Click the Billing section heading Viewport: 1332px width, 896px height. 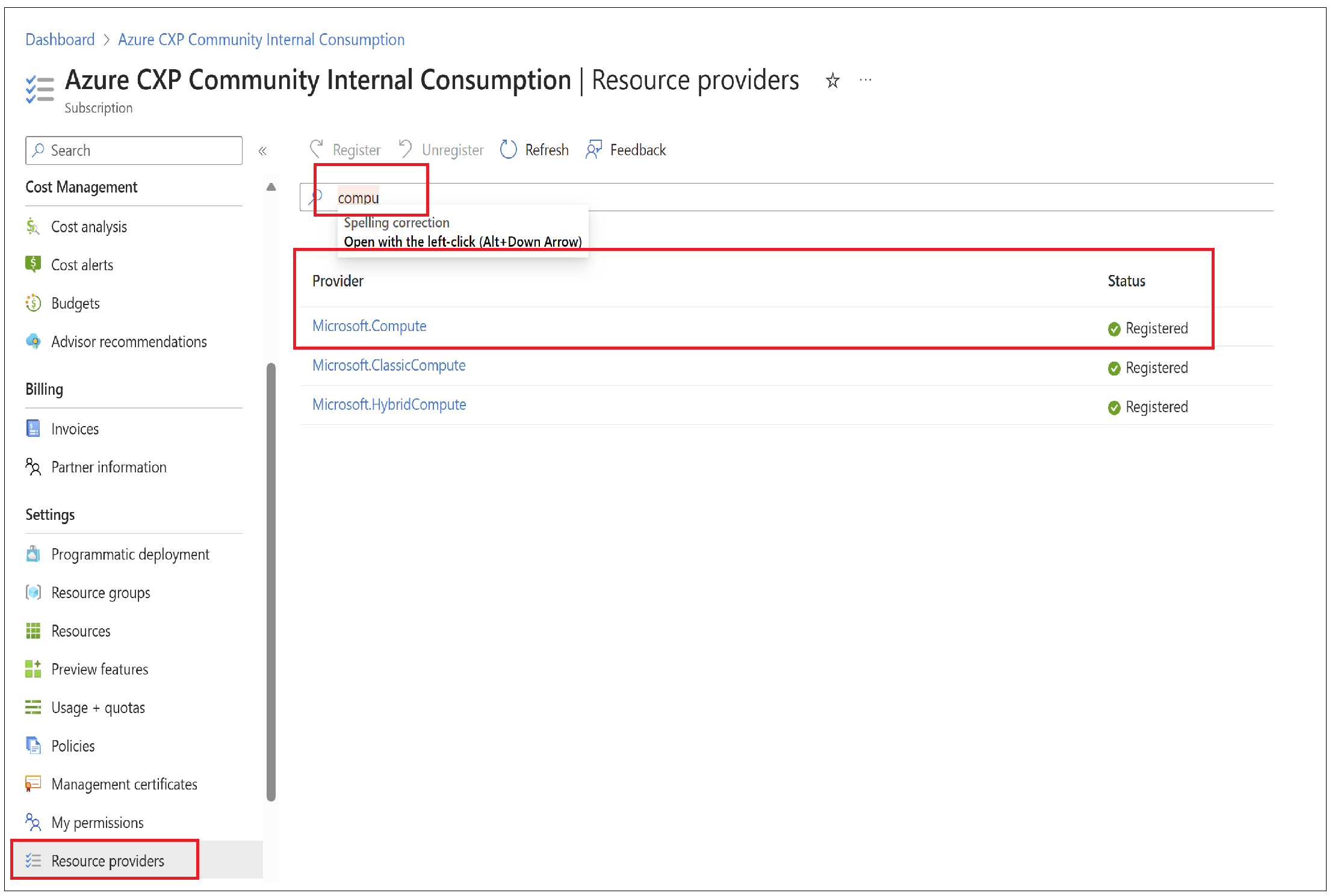click(x=44, y=389)
